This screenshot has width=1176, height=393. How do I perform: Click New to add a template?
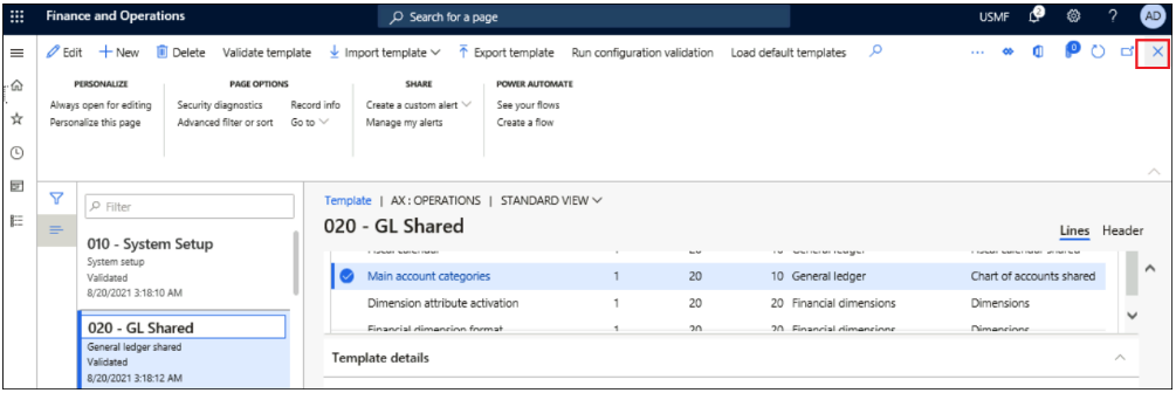tap(118, 52)
